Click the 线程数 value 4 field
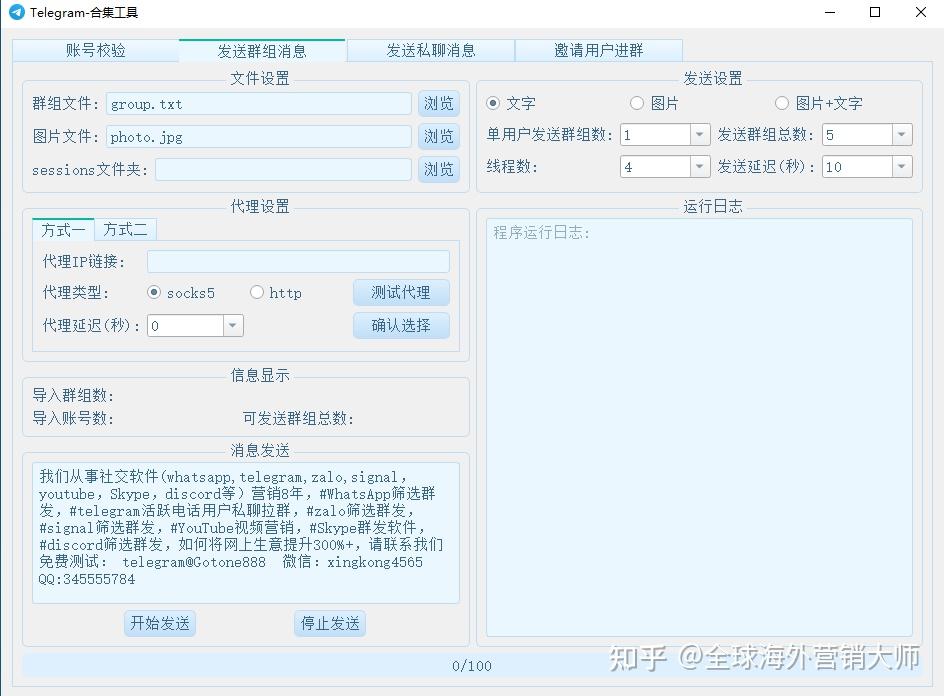 (656, 167)
